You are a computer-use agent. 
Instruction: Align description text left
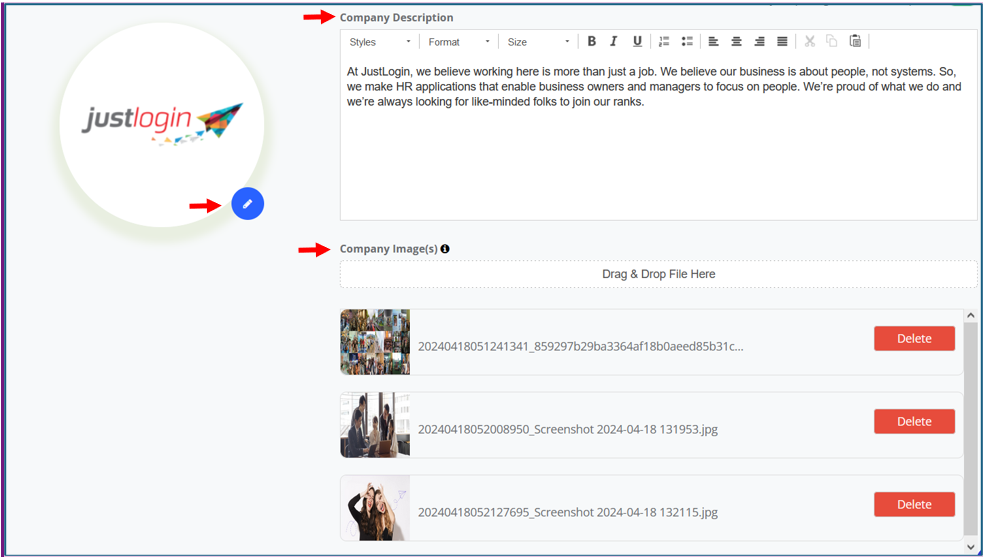click(x=713, y=41)
